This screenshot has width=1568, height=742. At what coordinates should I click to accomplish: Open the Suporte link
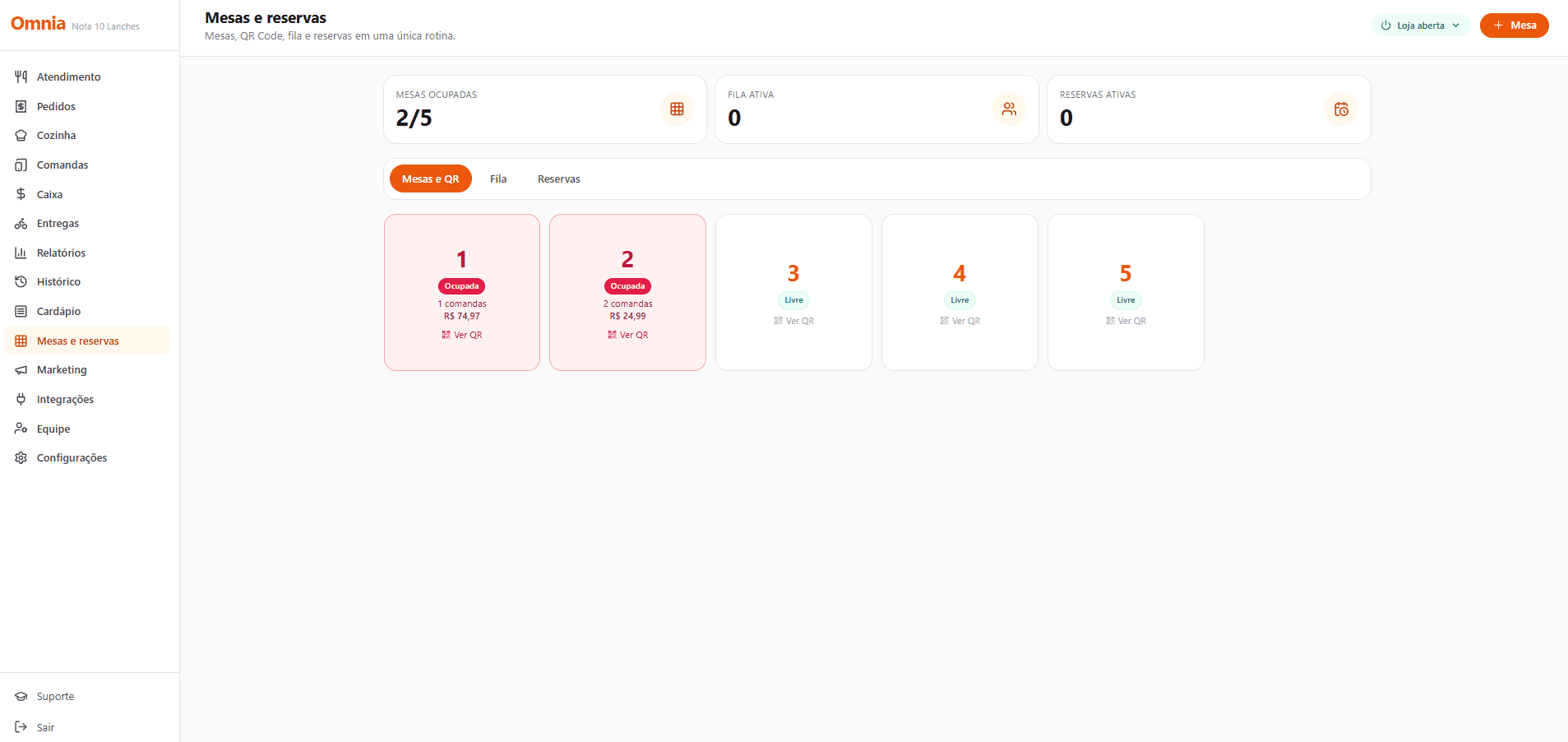point(87,697)
